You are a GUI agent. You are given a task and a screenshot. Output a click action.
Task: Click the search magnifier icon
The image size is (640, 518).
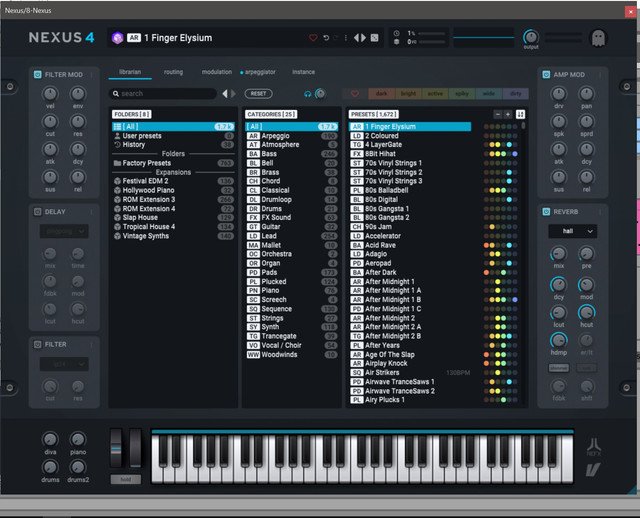click(x=116, y=94)
